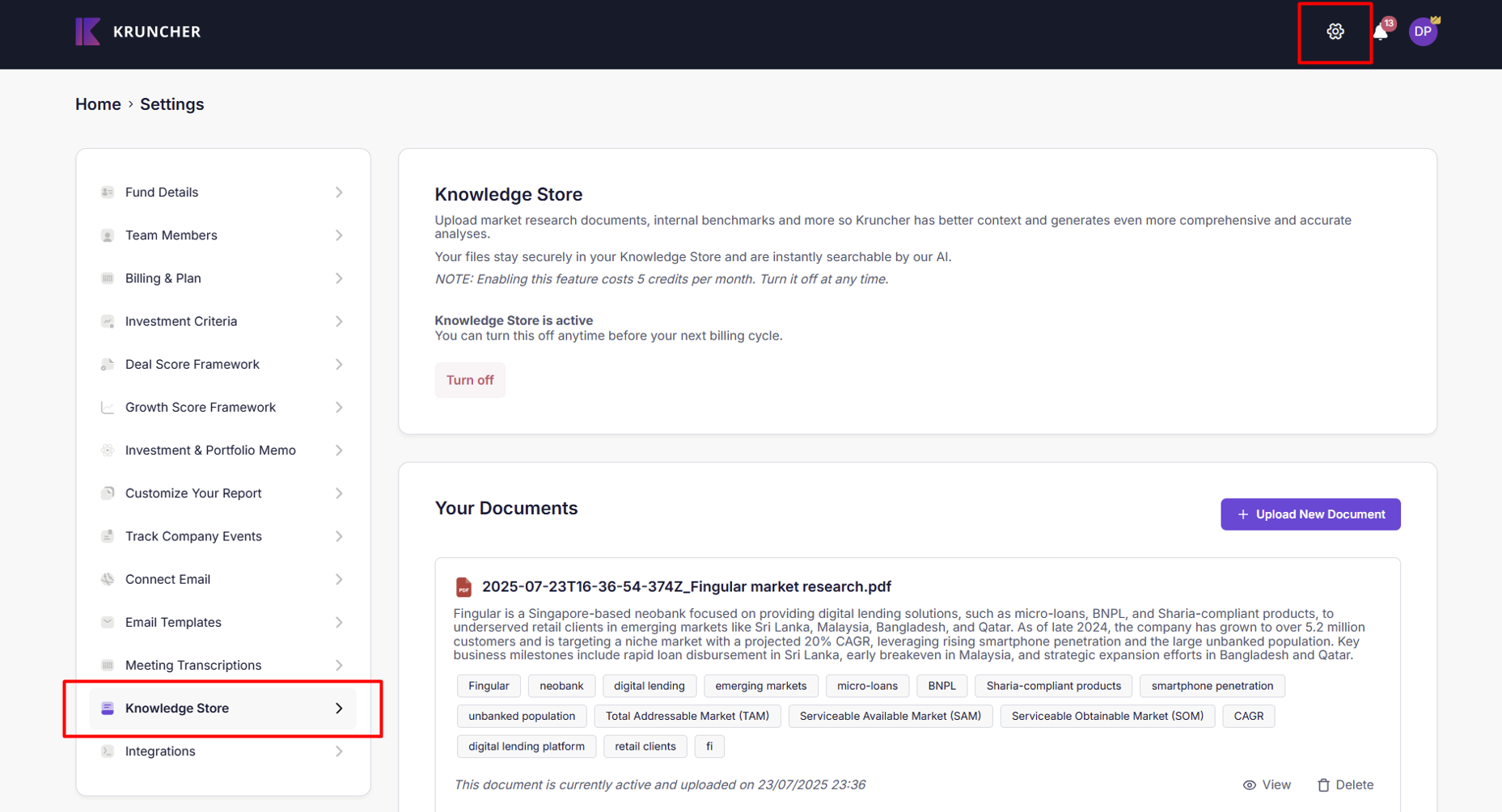
Task: Open Meeting Transcriptions section
Action: (x=222, y=665)
